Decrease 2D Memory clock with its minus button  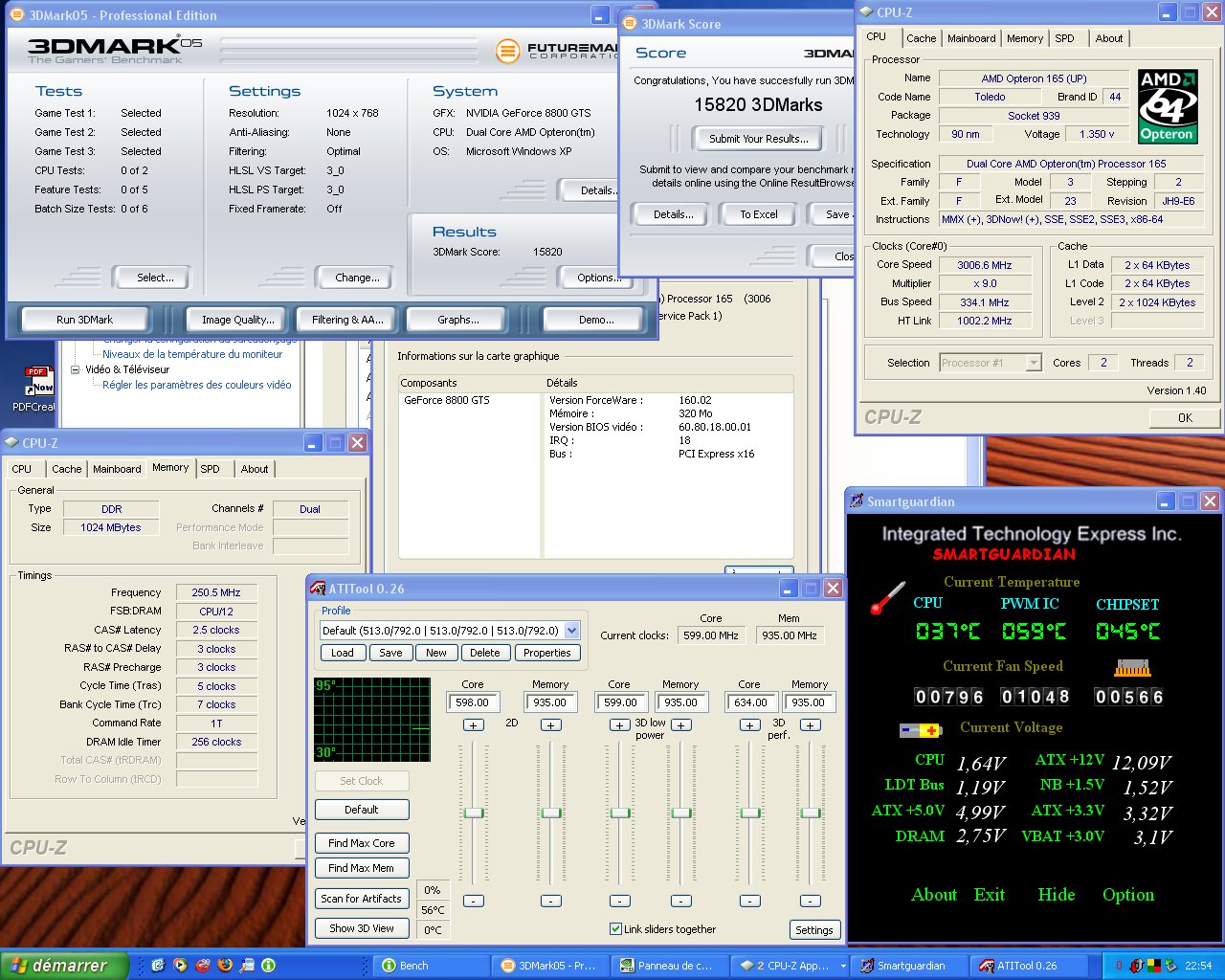551,901
